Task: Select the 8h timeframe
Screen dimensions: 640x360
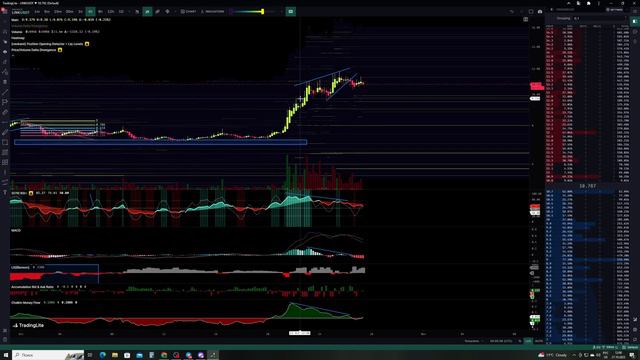Action: coord(100,11)
